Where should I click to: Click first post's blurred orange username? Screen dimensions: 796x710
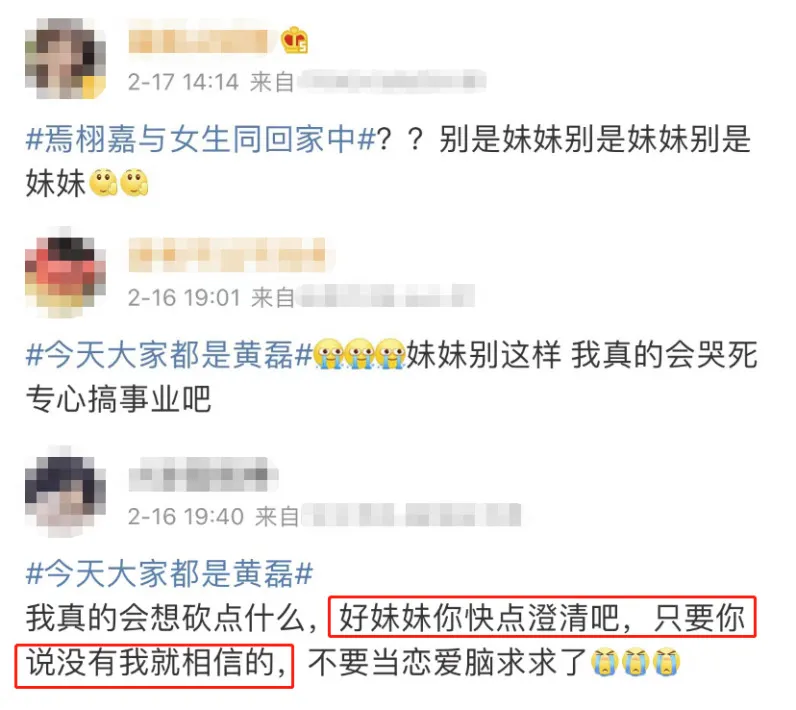pyautogui.click(x=198, y=41)
